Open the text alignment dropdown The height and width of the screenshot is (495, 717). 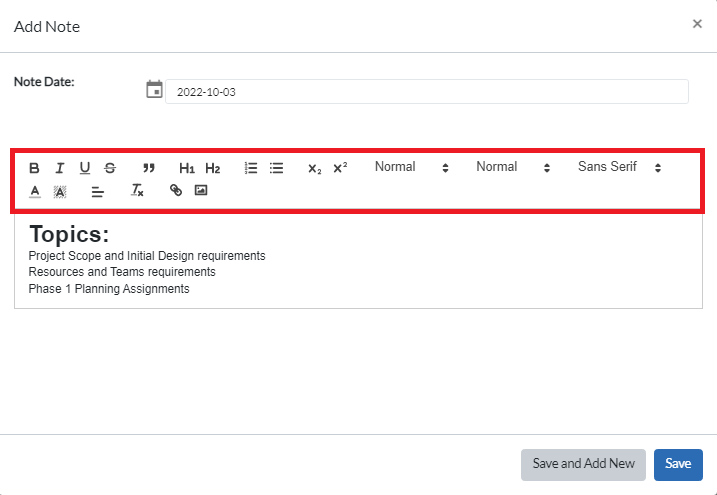point(98,190)
